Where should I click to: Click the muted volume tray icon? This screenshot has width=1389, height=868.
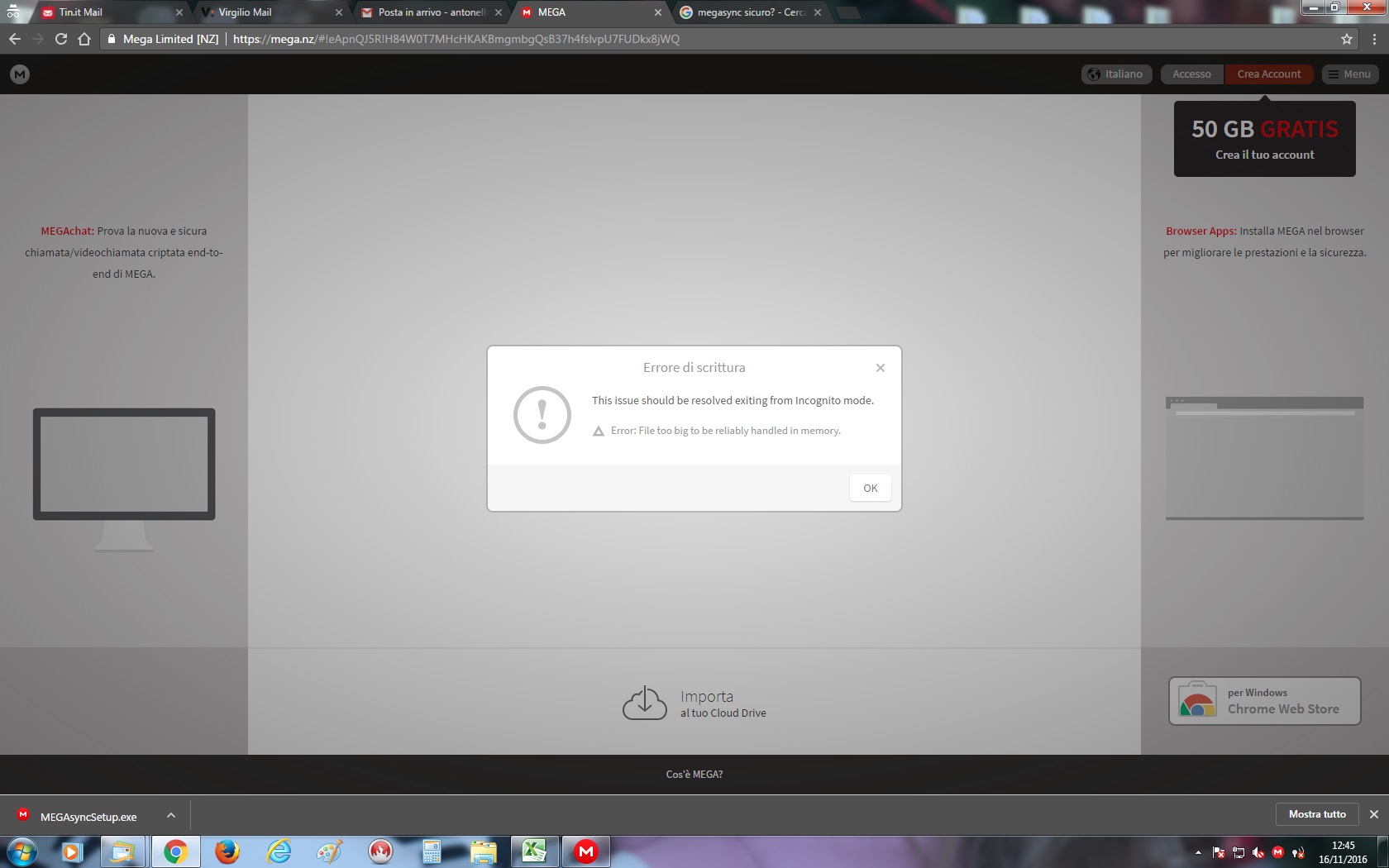pyautogui.click(x=1258, y=852)
